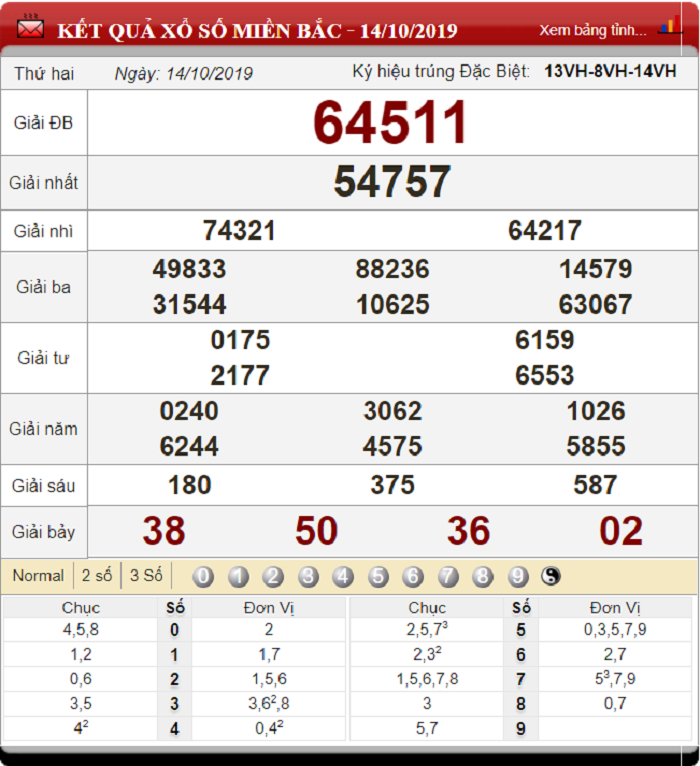Click the envelope mail icon in header
700x766 pixels.
[x=30, y=27]
